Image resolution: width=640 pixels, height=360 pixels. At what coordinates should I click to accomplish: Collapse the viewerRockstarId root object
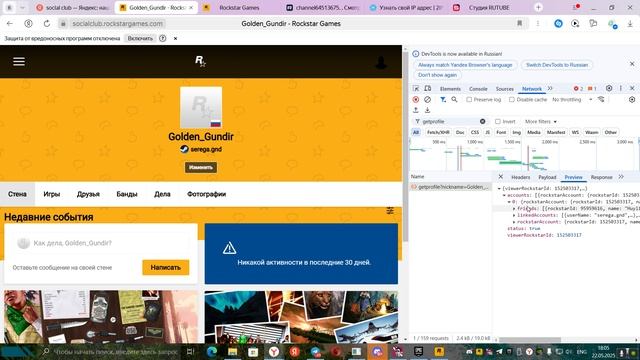(x=499, y=189)
